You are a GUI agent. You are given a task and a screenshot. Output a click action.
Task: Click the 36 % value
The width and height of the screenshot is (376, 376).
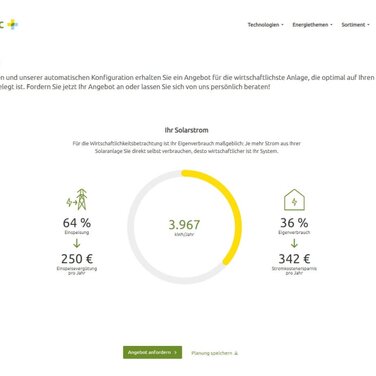click(x=294, y=223)
